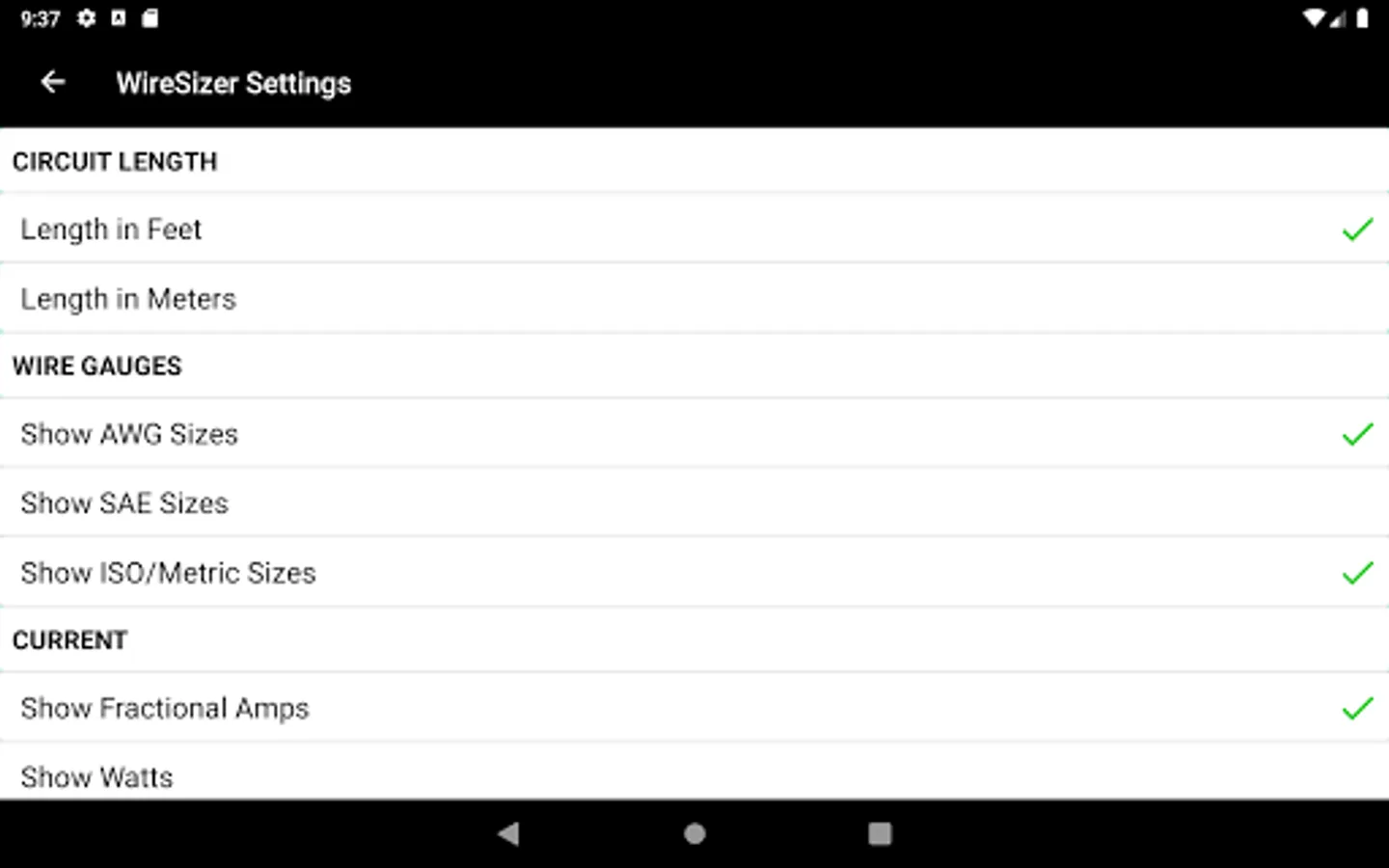Toggle Show Watts setting
1389x868 pixels.
(x=96, y=777)
